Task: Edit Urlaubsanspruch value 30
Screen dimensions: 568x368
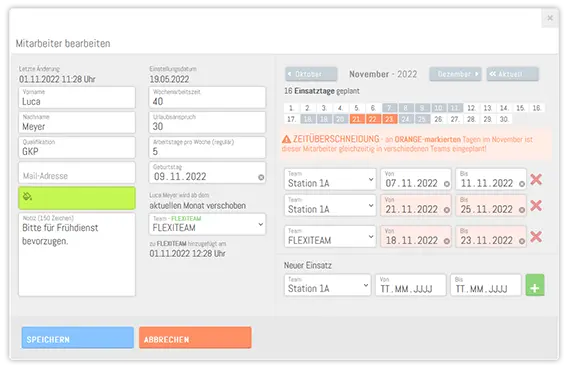Action: 207,122
